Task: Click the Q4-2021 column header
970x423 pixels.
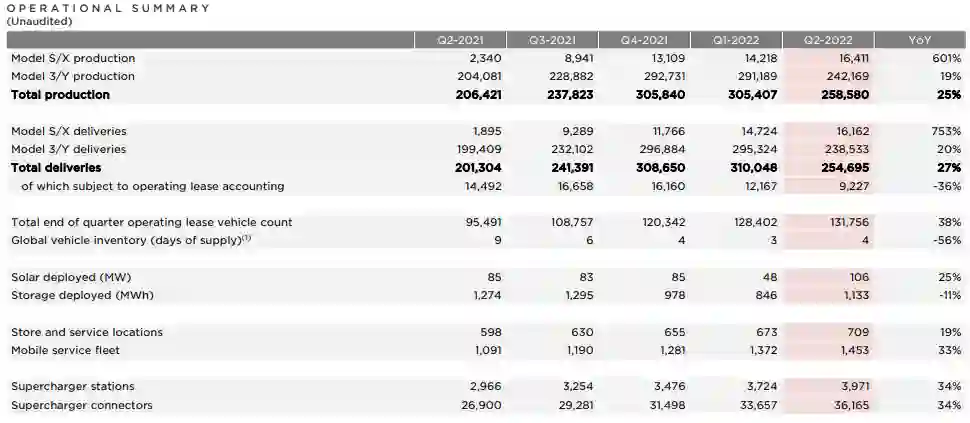Action: [x=643, y=40]
